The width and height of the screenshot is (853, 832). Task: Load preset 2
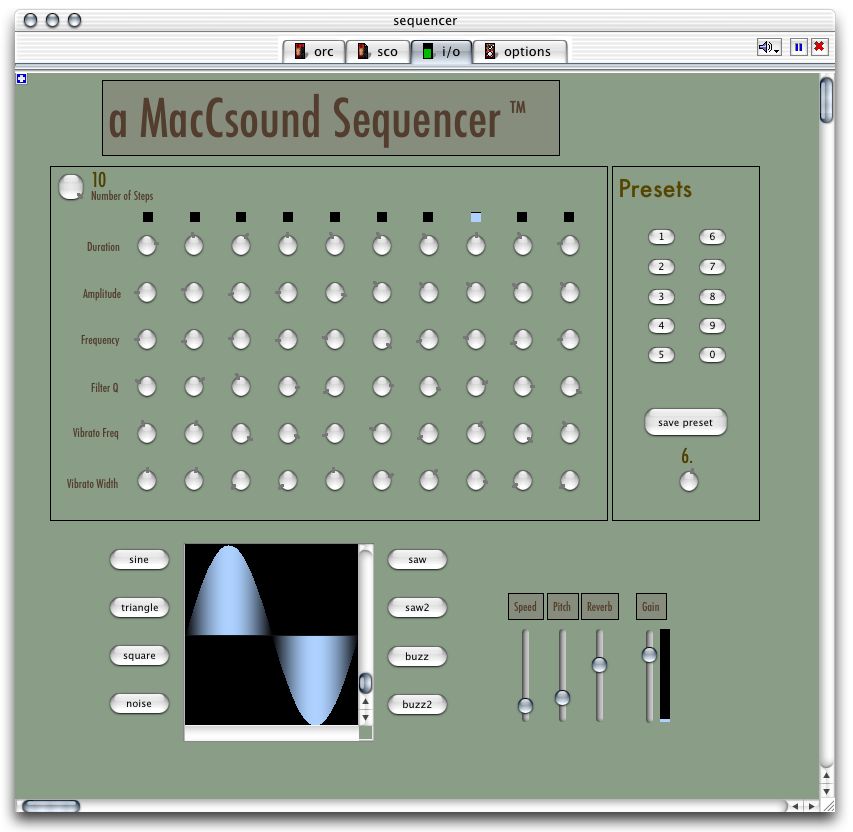(662, 267)
